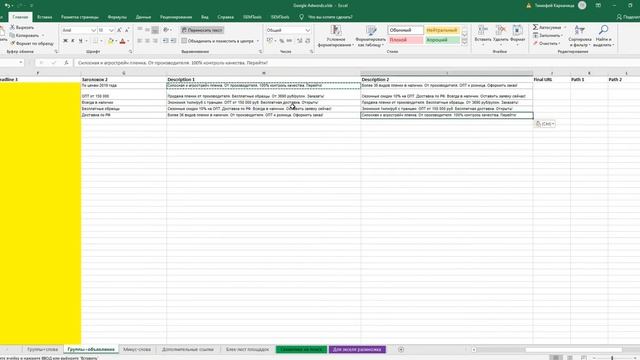Open Найти и выделить
The width and height of the screenshot is (640, 360).
pyautogui.click(x=603, y=36)
